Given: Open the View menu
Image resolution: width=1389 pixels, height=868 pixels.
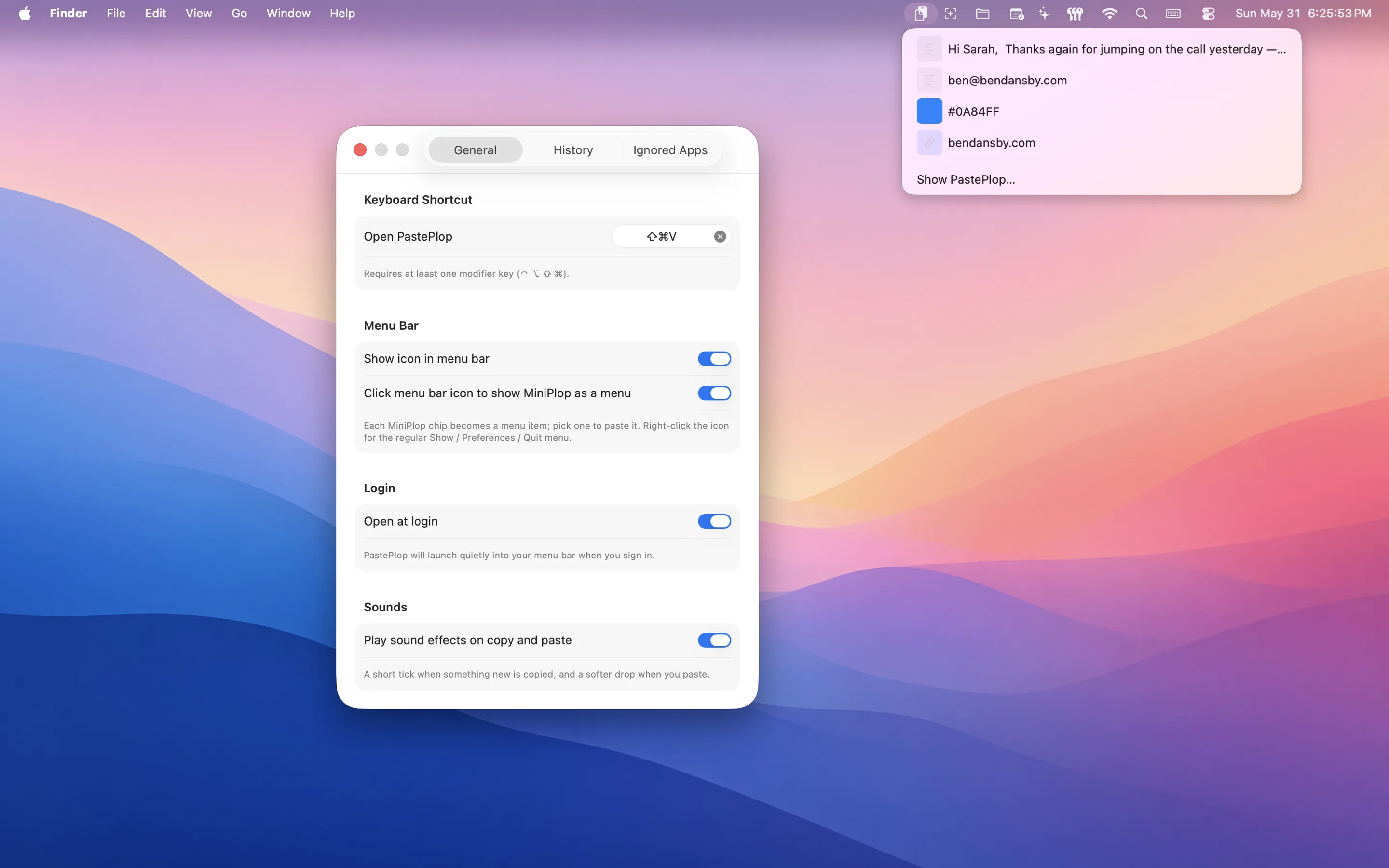Looking at the screenshot, I should [x=199, y=13].
